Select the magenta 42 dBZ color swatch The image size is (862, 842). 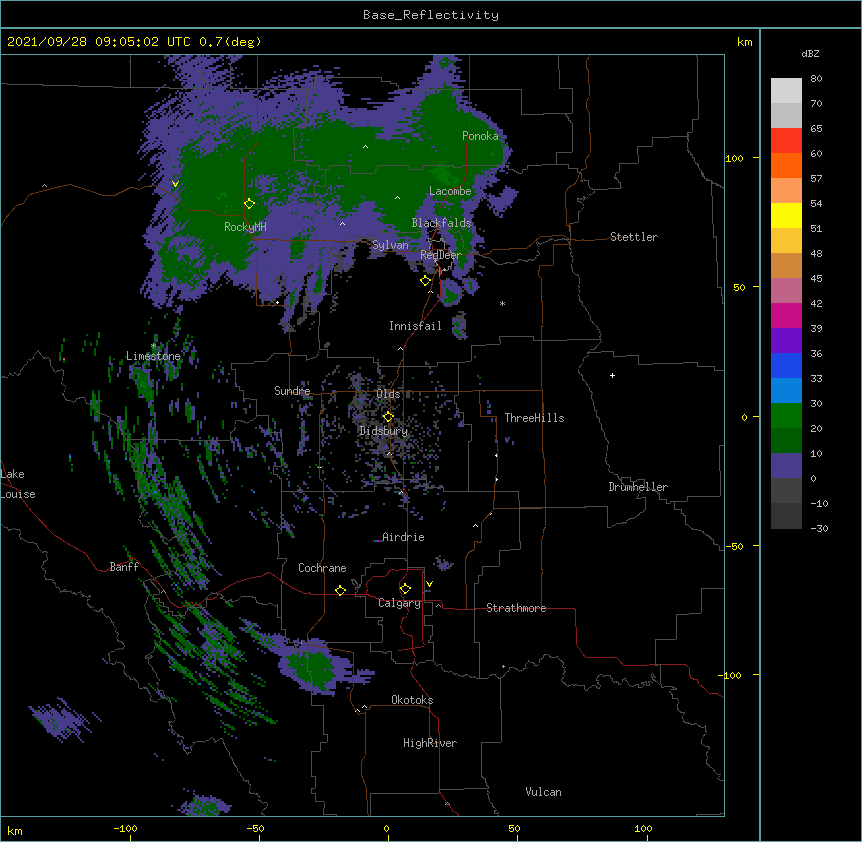(786, 315)
